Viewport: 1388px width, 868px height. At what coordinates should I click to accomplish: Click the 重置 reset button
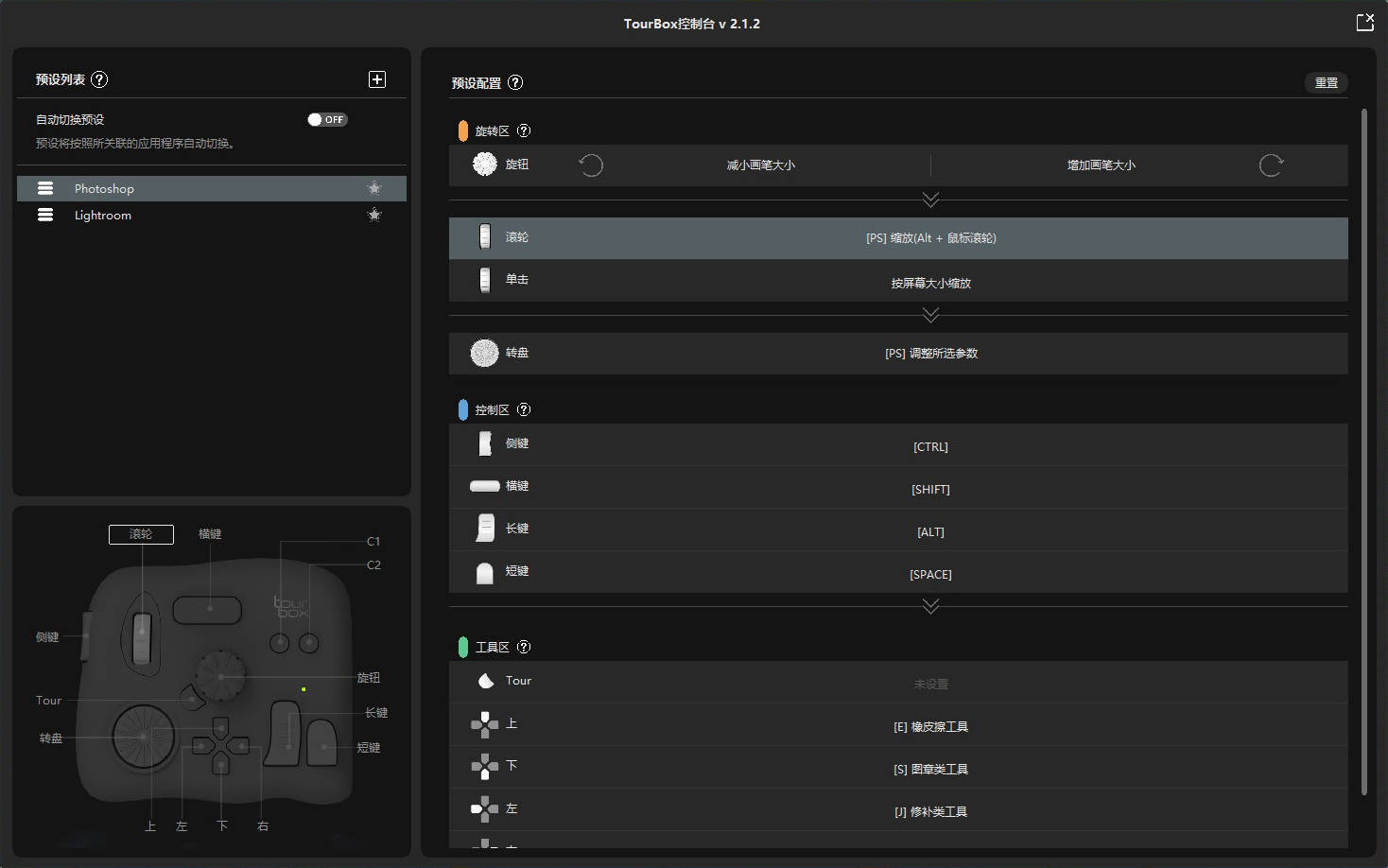1327,82
